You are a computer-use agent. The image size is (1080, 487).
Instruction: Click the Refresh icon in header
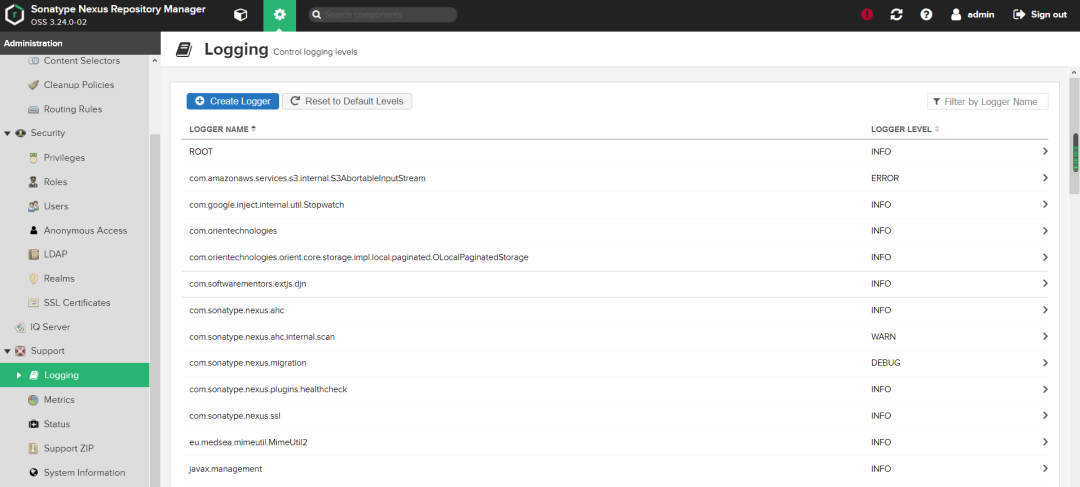[896, 14]
